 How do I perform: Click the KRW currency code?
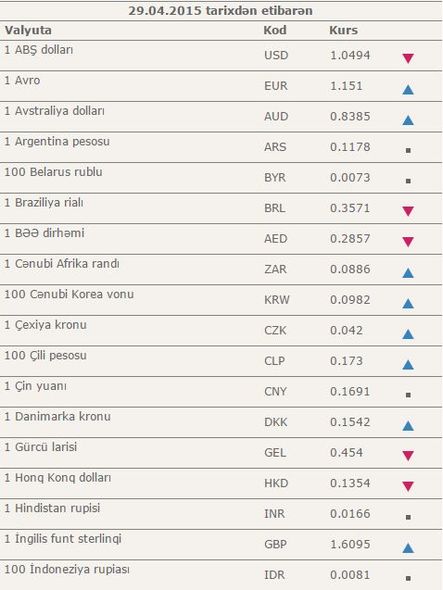tap(277, 300)
